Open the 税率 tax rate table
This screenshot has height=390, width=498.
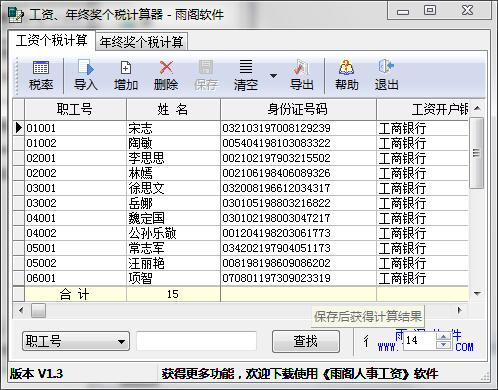(x=41, y=76)
